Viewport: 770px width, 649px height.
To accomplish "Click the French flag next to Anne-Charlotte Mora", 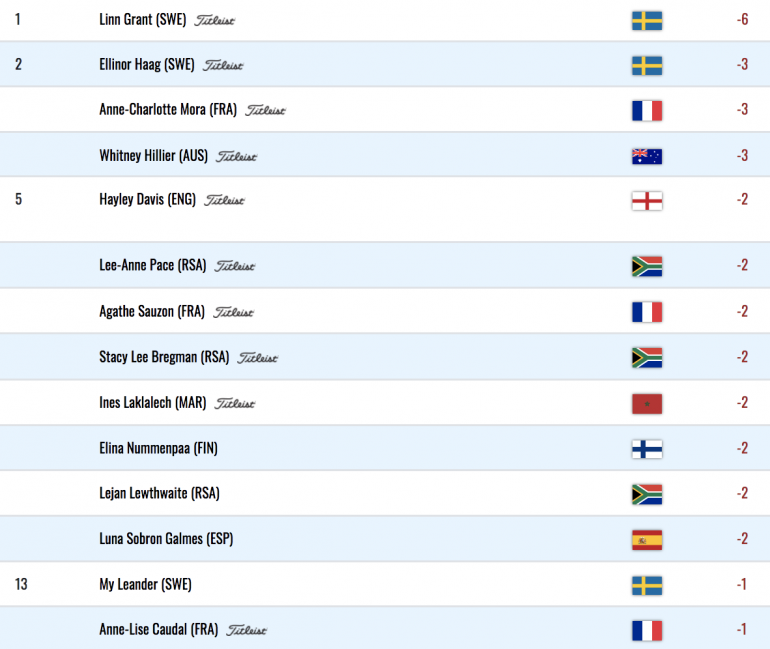I will [x=647, y=110].
